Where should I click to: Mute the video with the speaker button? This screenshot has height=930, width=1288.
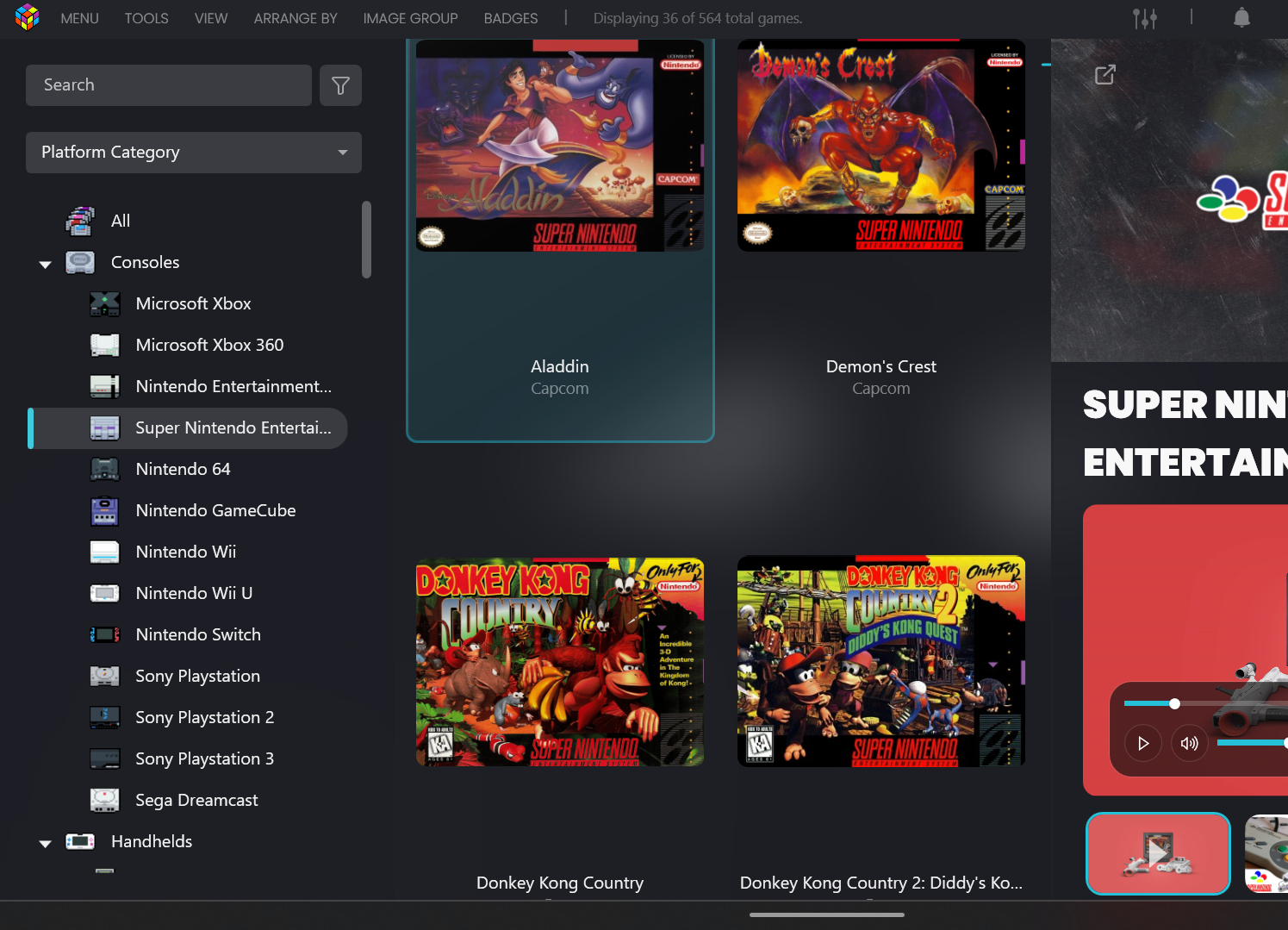(1190, 743)
